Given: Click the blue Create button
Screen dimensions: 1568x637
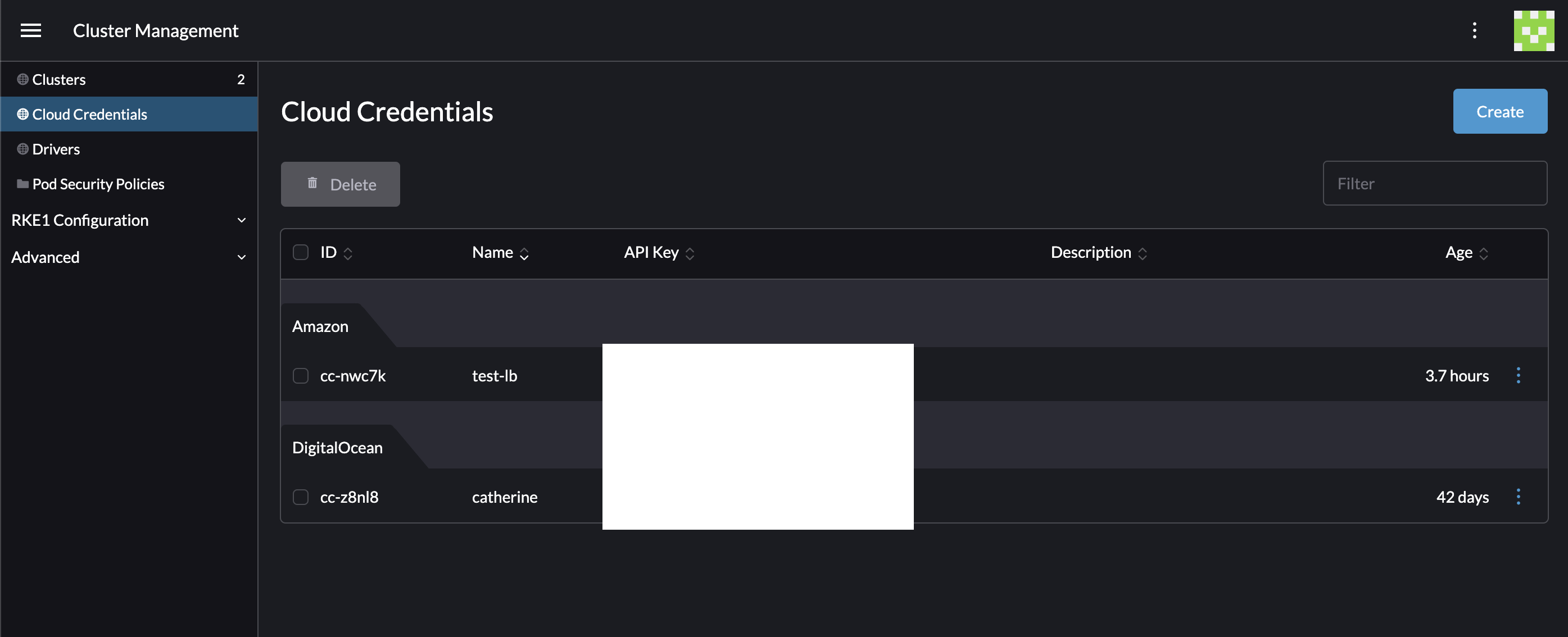Looking at the screenshot, I should 1499,111.
